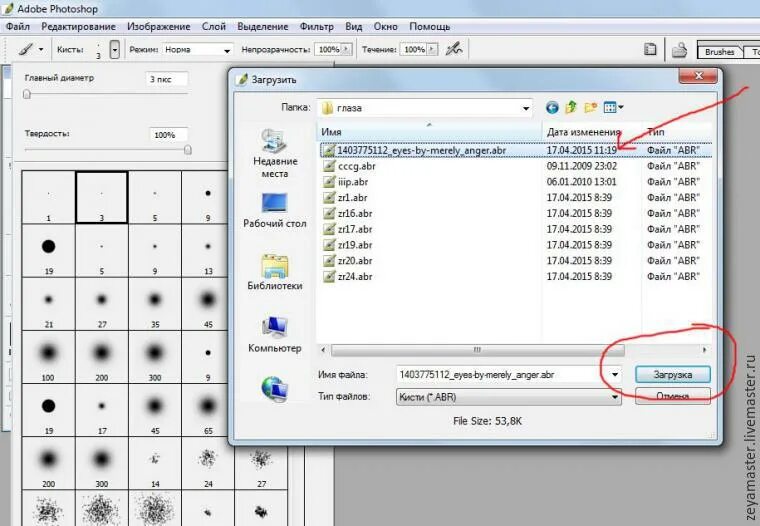760x526 pixels.
Task: Select file zr16.abr
Action: pyautogui.click(x=348, y=213)
